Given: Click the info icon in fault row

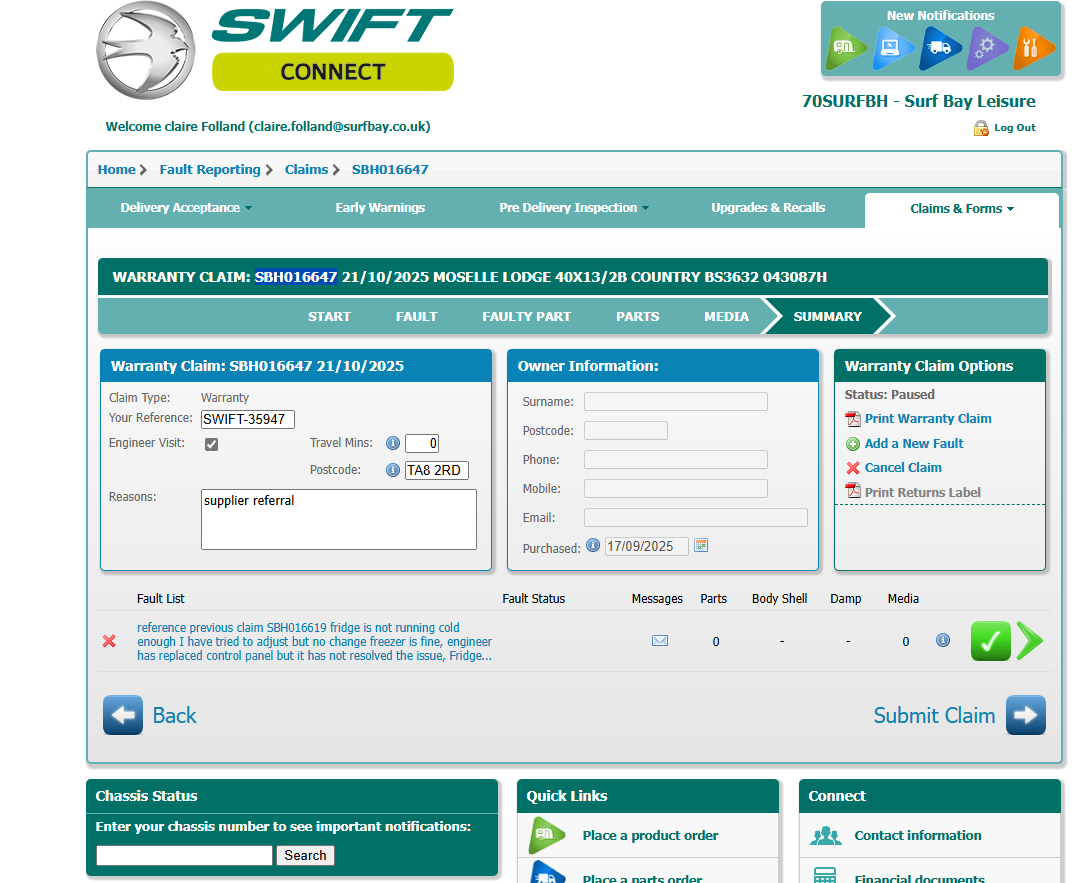Looking at the screenshot, I should (943, 640).
